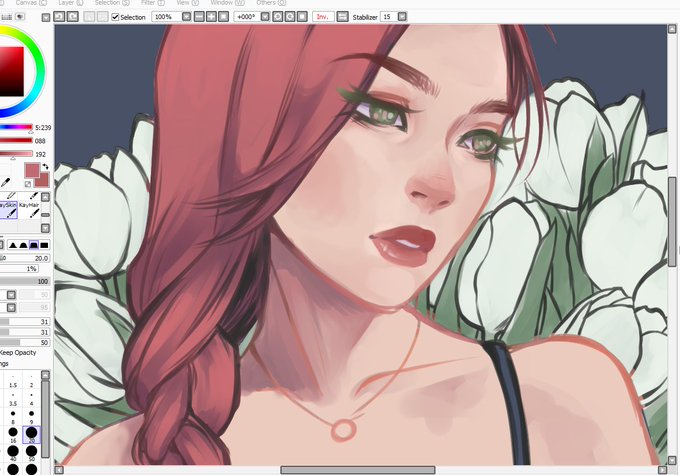The height and width of the screenshot is (475, 680).
Task: Select brush size 50 preset
Action: pyautogui.click(x=31, y=452)
